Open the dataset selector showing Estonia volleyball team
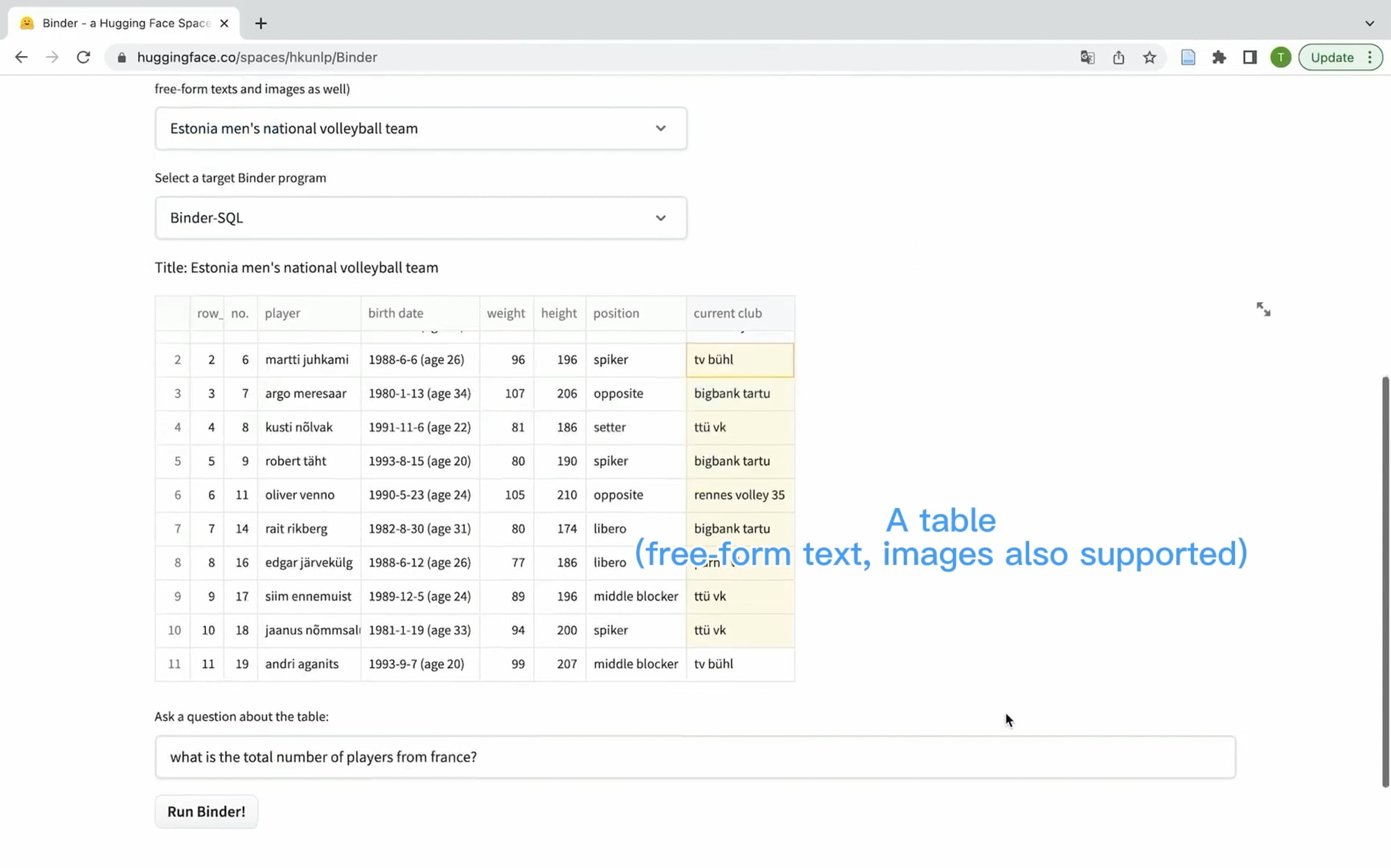The width and height of the screenshot is (1391, 868). point(420,128)
